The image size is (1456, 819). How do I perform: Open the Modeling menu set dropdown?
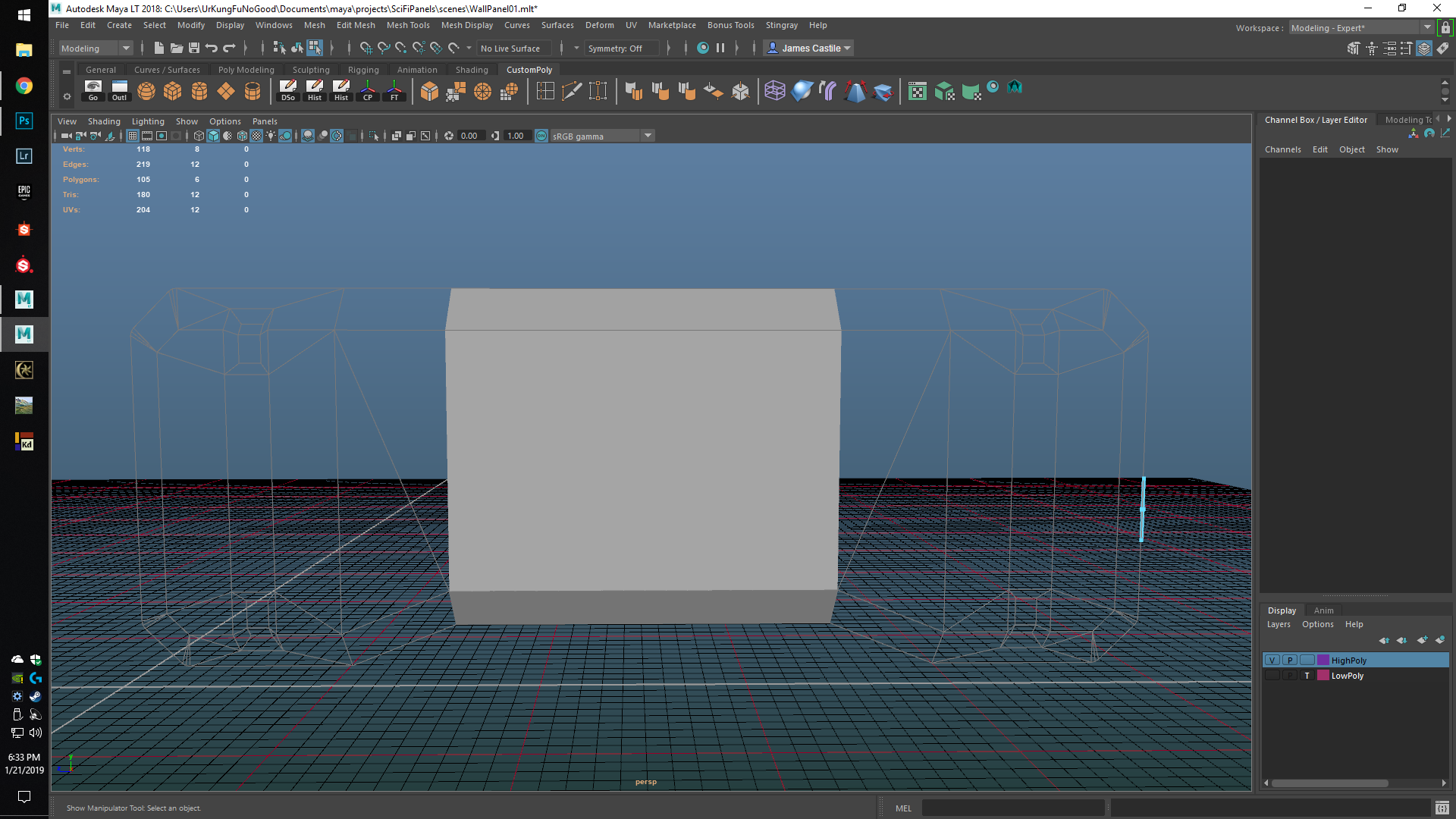126,48
